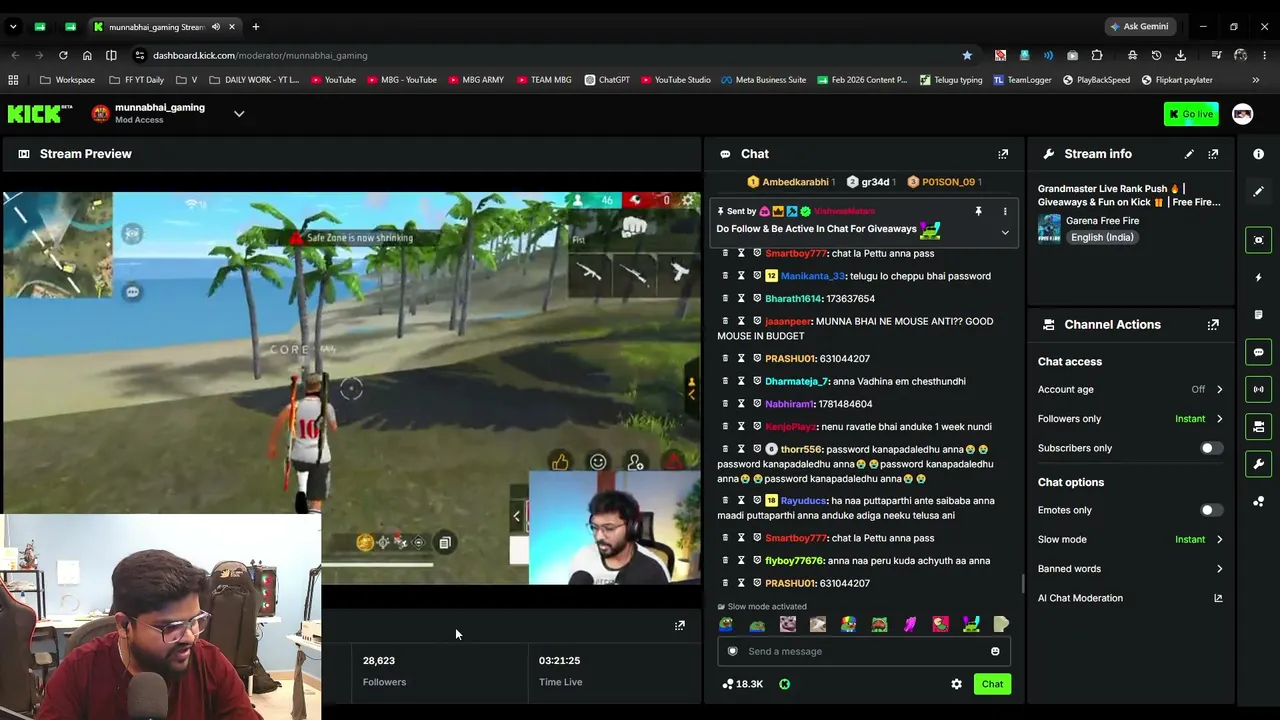Toggle Emotes only chat switch
The width and height of the screenshot is (1280, 720).
pyautogui.click(x=1211, y=510)
